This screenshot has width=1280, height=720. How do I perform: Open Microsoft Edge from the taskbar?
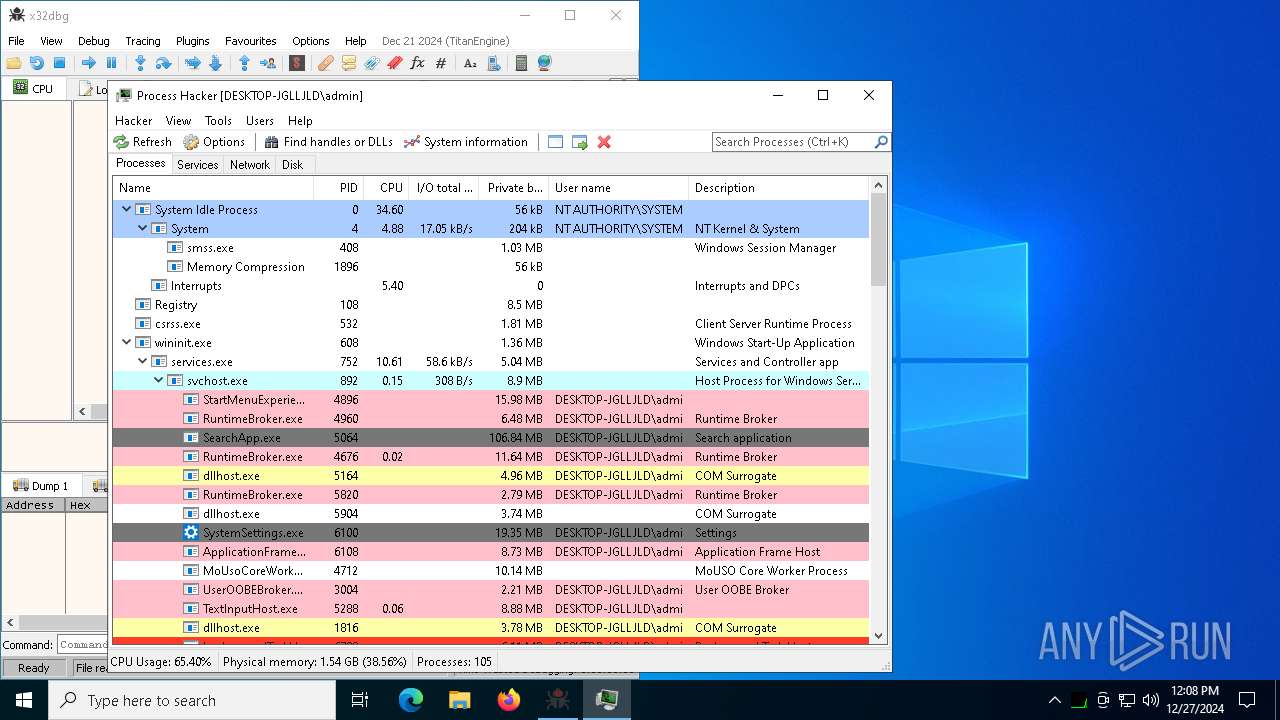click(411, 700)
